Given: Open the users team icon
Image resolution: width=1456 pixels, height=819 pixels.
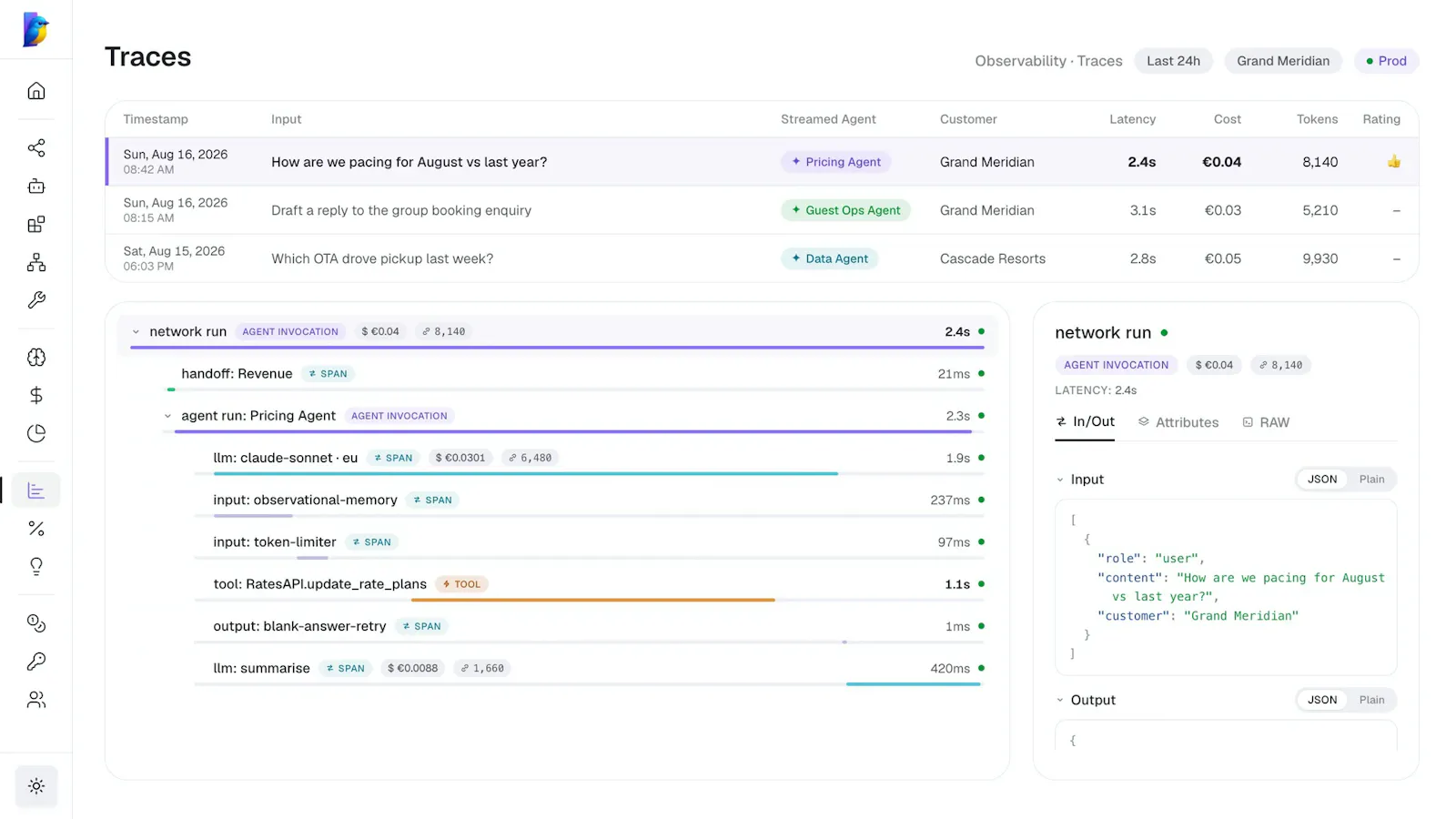Looking at the screenshot, I should point(36,700).
